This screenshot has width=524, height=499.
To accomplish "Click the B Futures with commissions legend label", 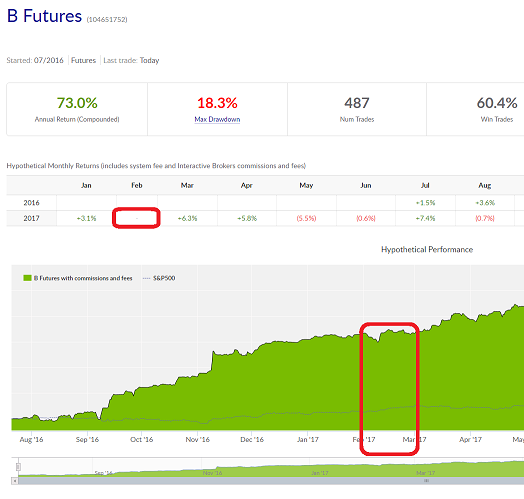I will pyautogui.click(x=83, y=278).
